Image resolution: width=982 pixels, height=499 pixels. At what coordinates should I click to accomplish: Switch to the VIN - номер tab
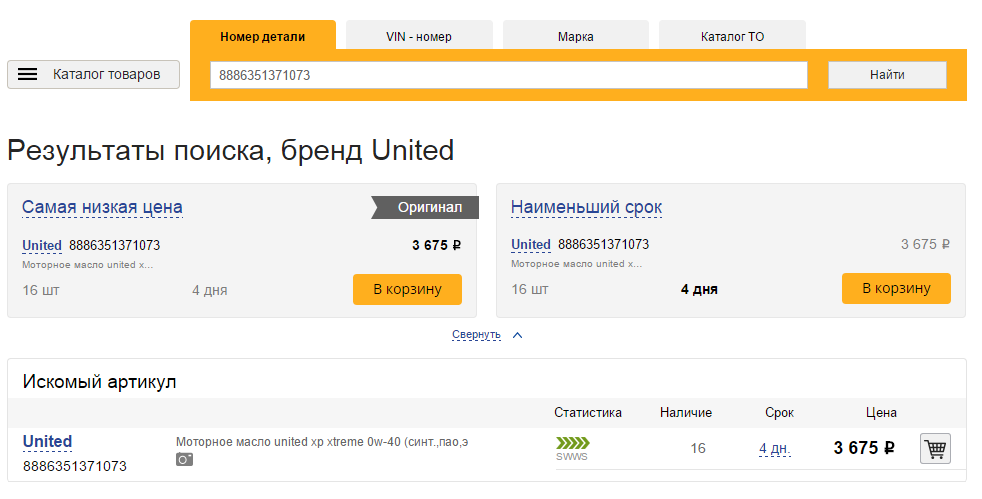(419, 36)
